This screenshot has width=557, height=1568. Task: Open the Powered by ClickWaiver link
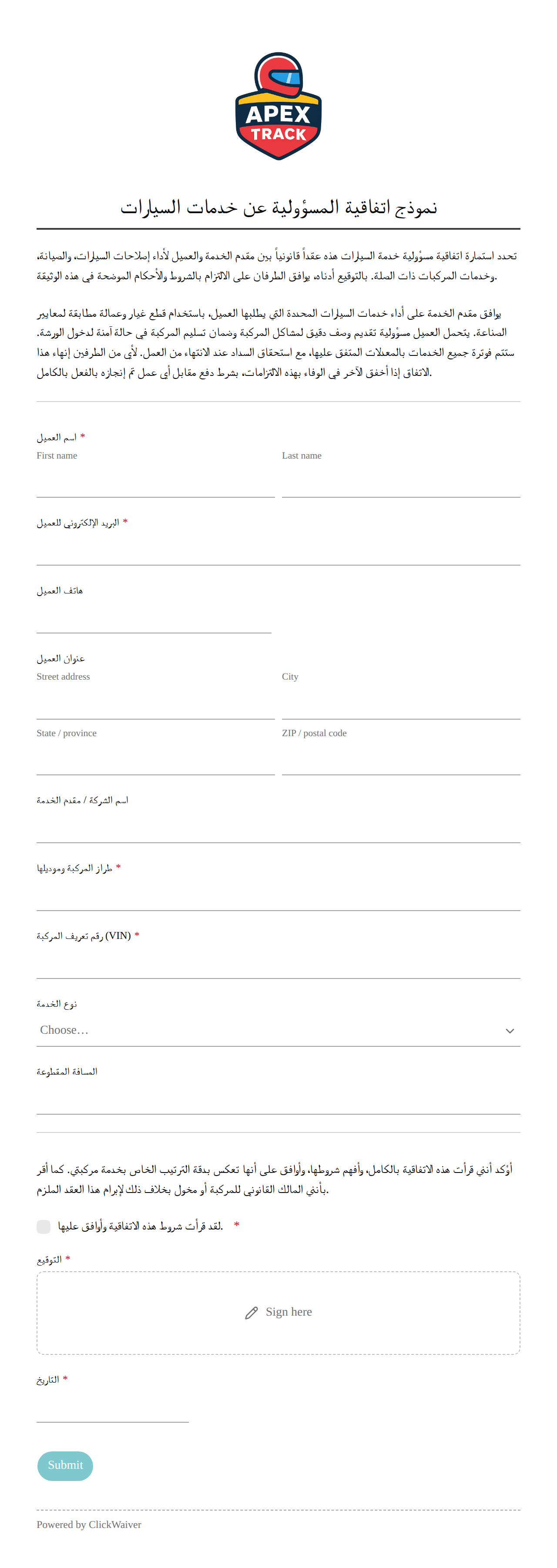89,1525
